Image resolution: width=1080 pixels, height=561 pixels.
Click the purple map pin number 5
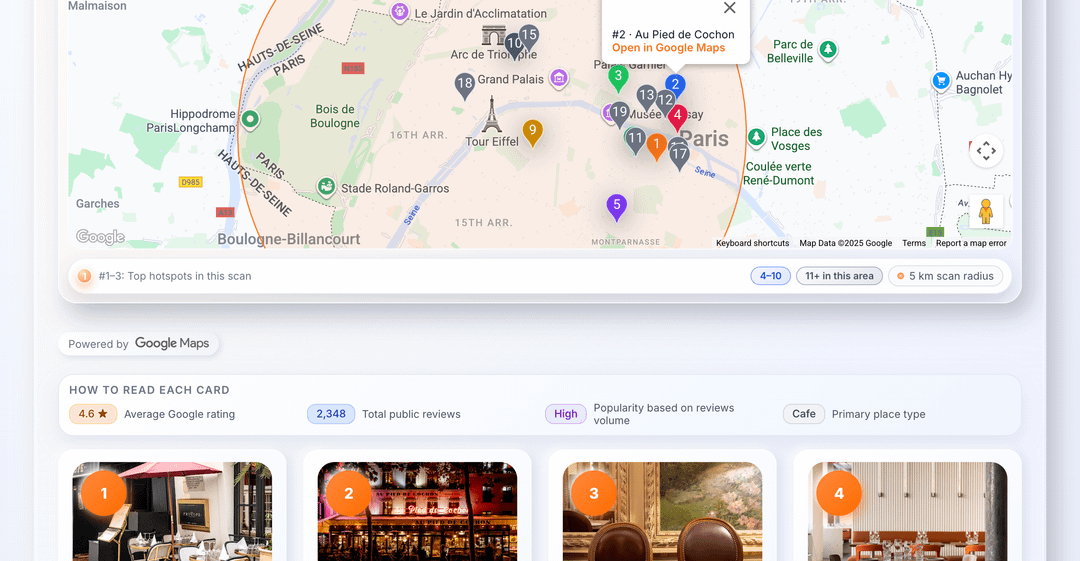[616, 206]
